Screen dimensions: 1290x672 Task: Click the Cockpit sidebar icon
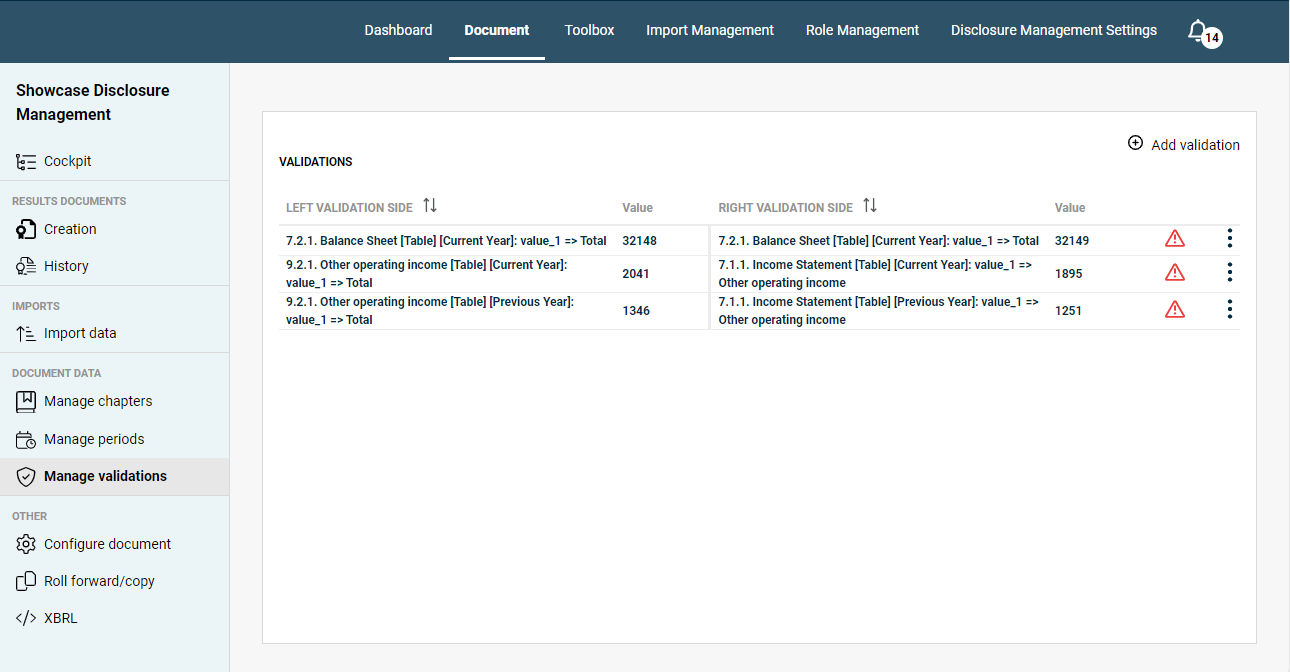pyautogui.click(x=26, y=161)
